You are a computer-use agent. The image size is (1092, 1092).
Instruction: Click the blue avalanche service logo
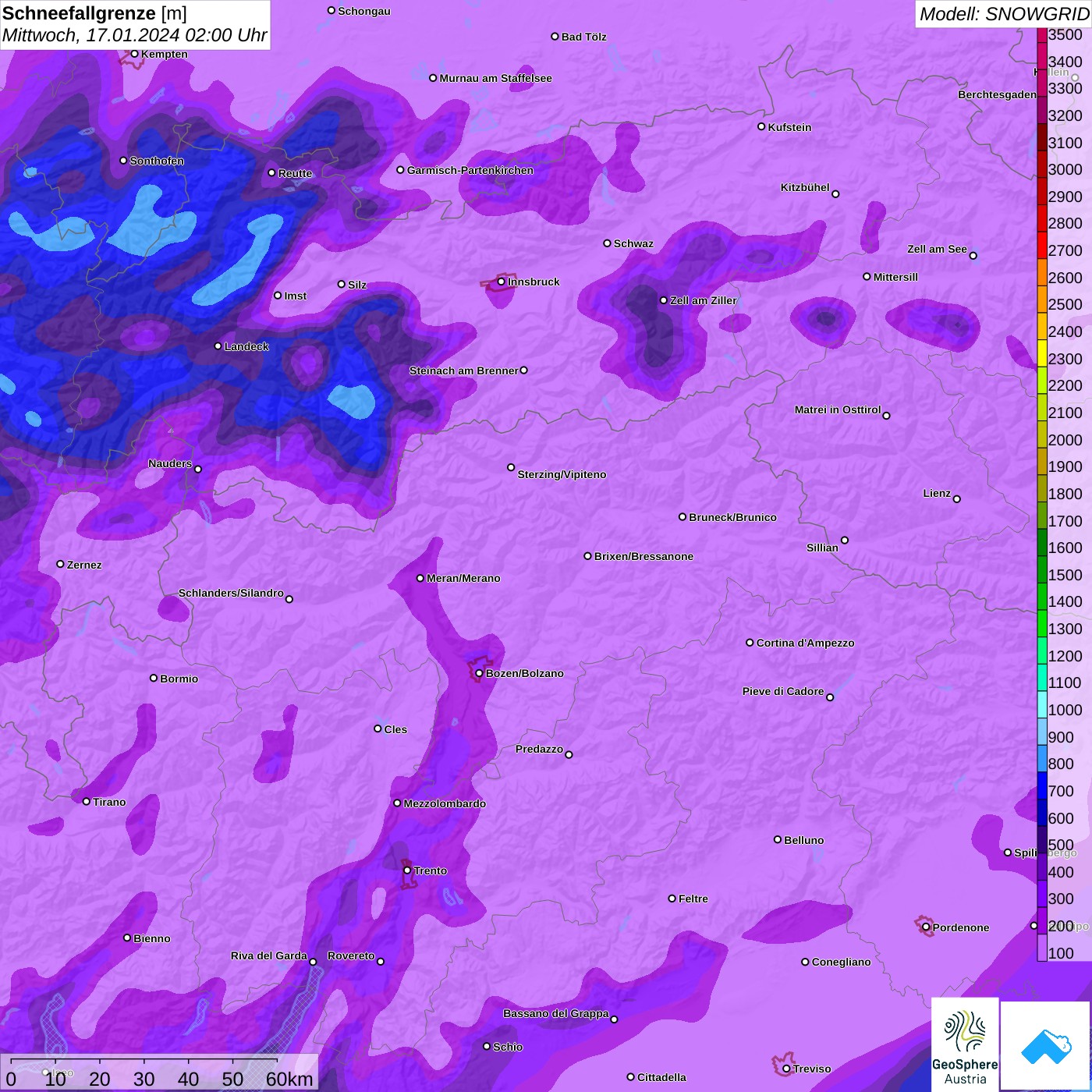click(1045, 1045)
